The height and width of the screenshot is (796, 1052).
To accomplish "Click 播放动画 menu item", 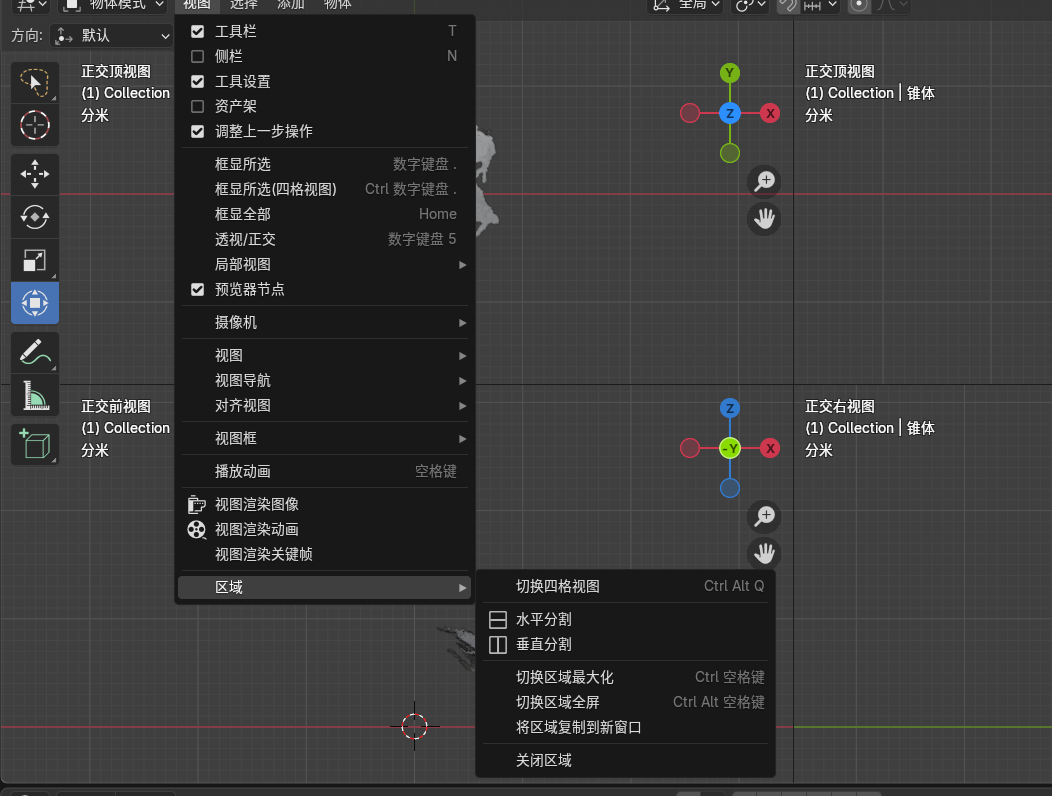I will click(325, 471).
